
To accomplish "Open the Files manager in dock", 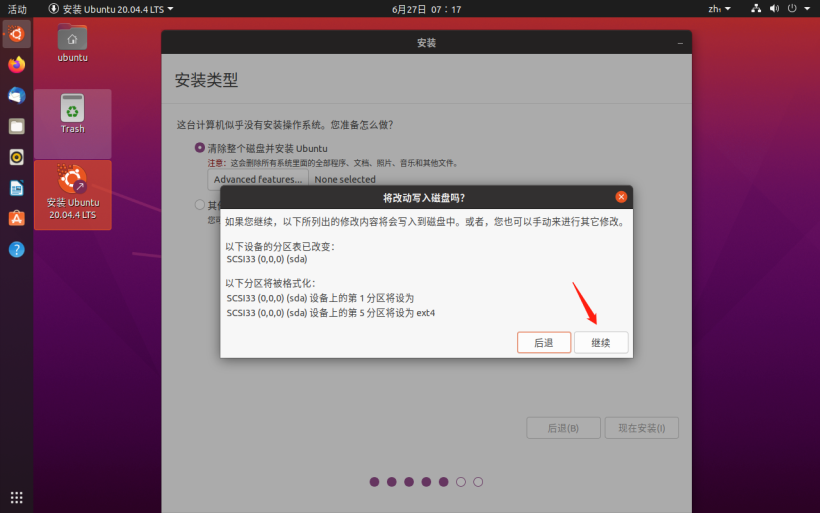I will pyautogui.click(x=16, y=126).
